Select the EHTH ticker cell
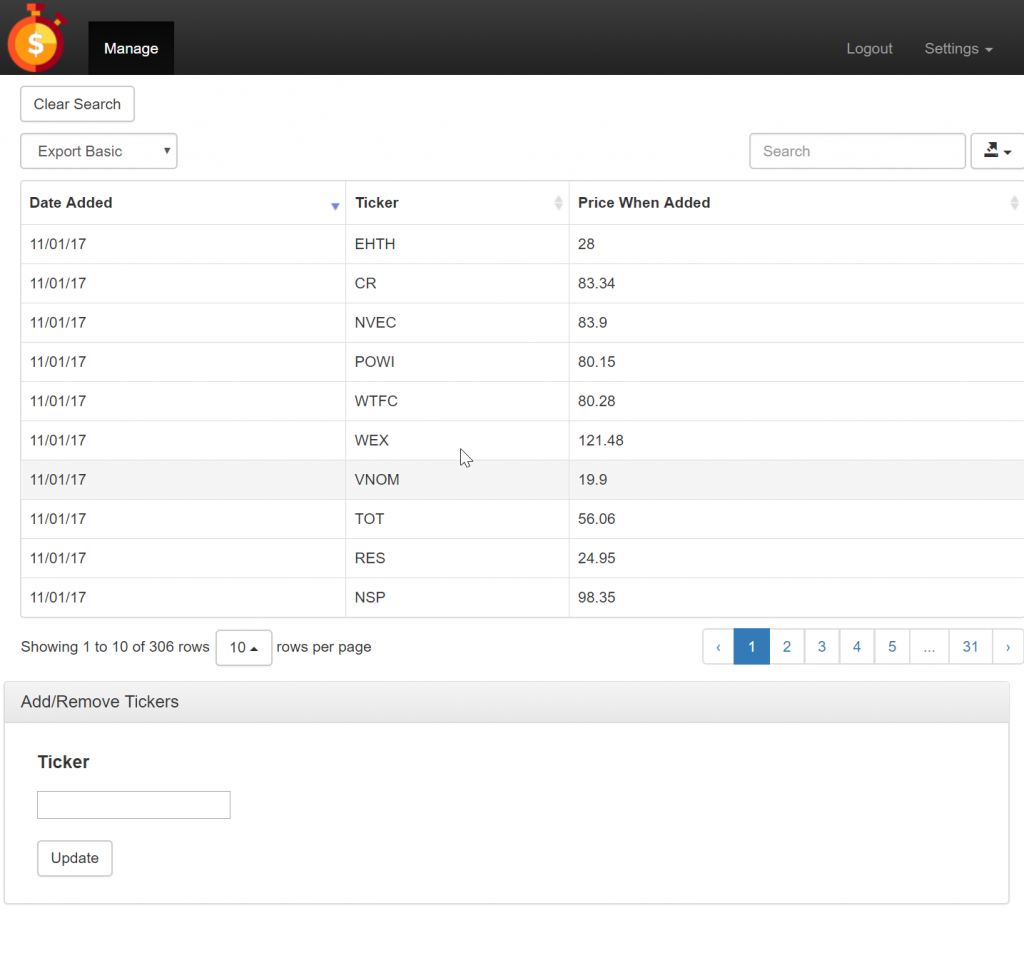 pos(457,244)
